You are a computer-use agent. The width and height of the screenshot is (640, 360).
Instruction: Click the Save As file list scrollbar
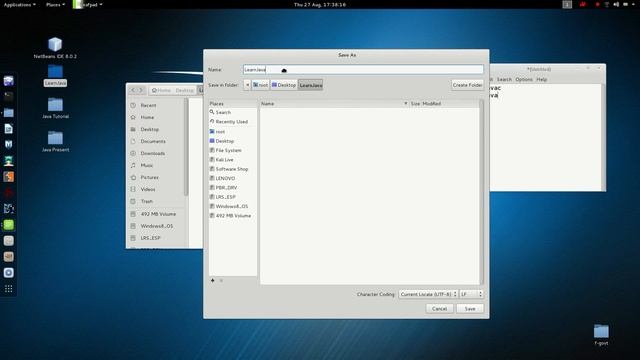click(x=482, y=192)
